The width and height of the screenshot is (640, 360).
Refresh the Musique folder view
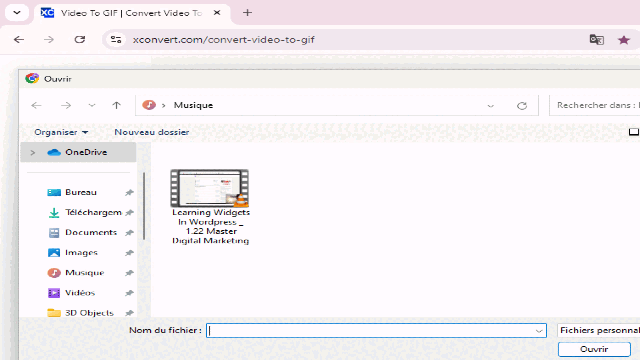point(522,106)
